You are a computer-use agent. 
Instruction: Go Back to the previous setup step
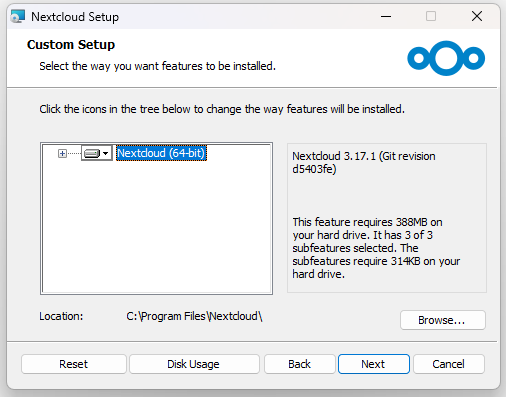pos(299,364)
